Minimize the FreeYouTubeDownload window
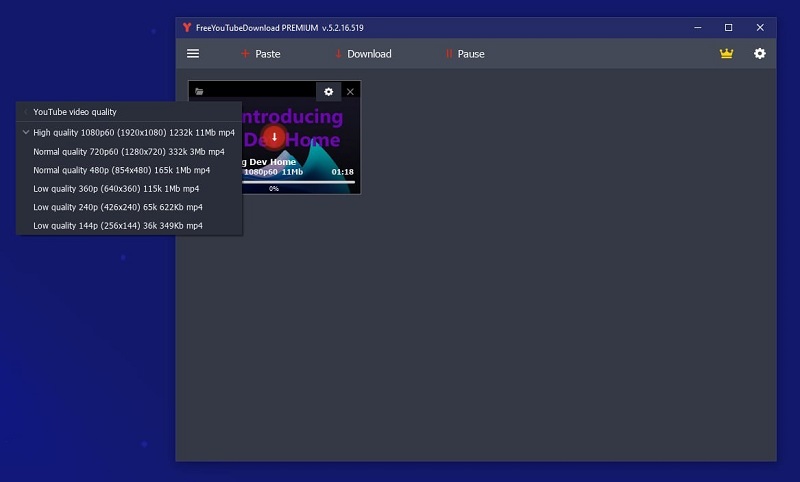This screenshot has height=482, width=800. click(697, 28)
